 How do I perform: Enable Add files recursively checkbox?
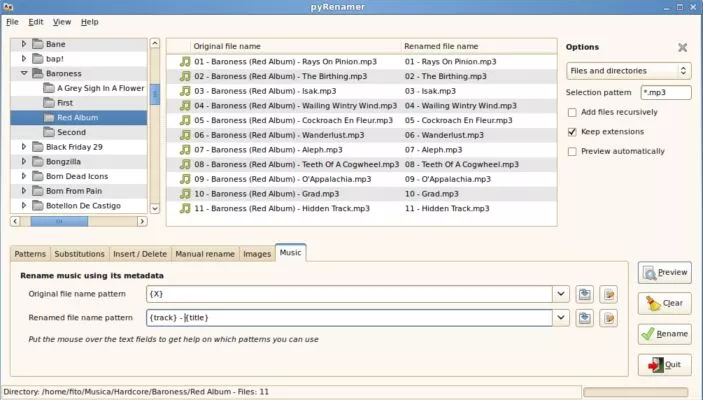572,112
